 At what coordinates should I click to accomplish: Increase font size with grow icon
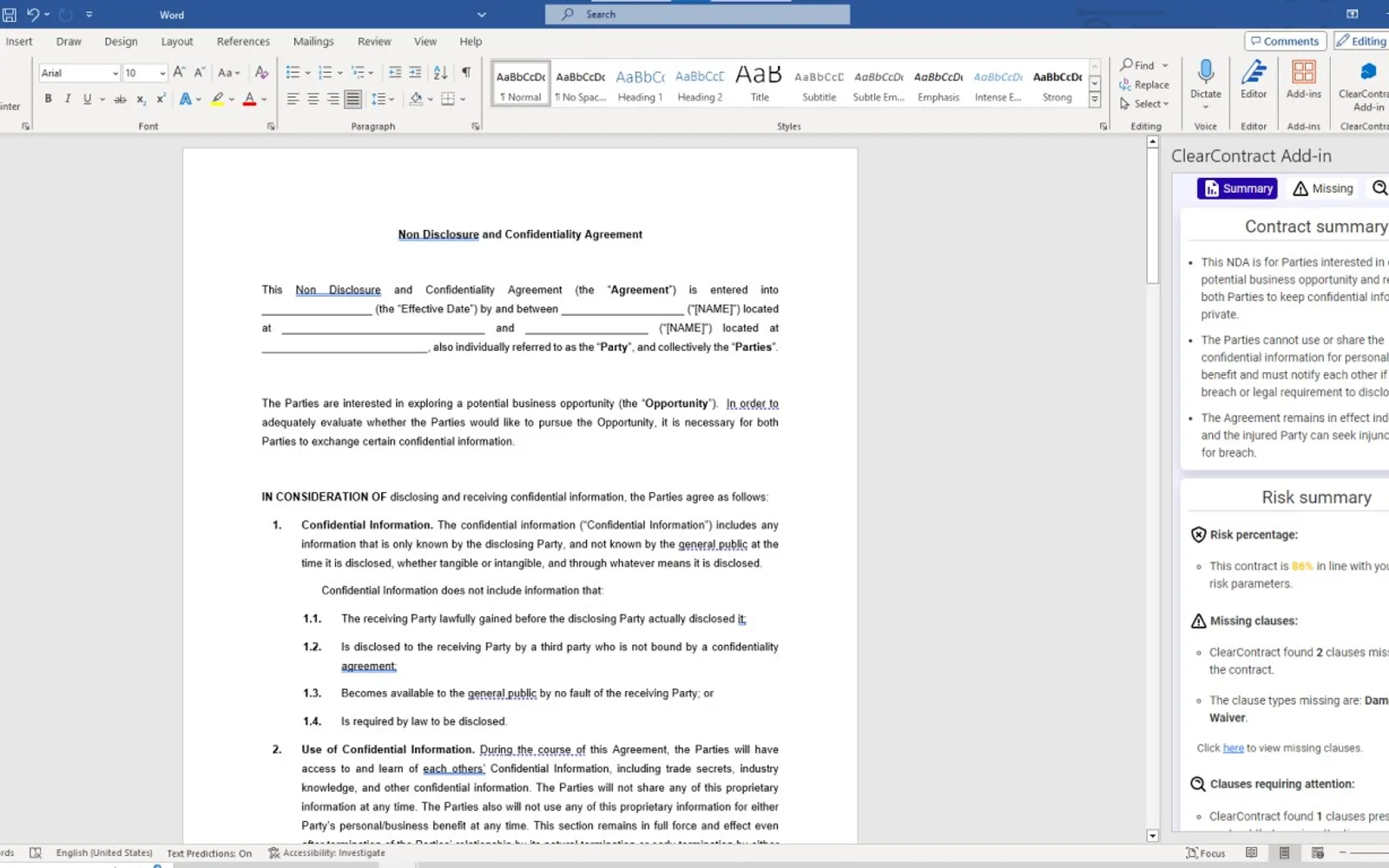[x=179, y=73]
